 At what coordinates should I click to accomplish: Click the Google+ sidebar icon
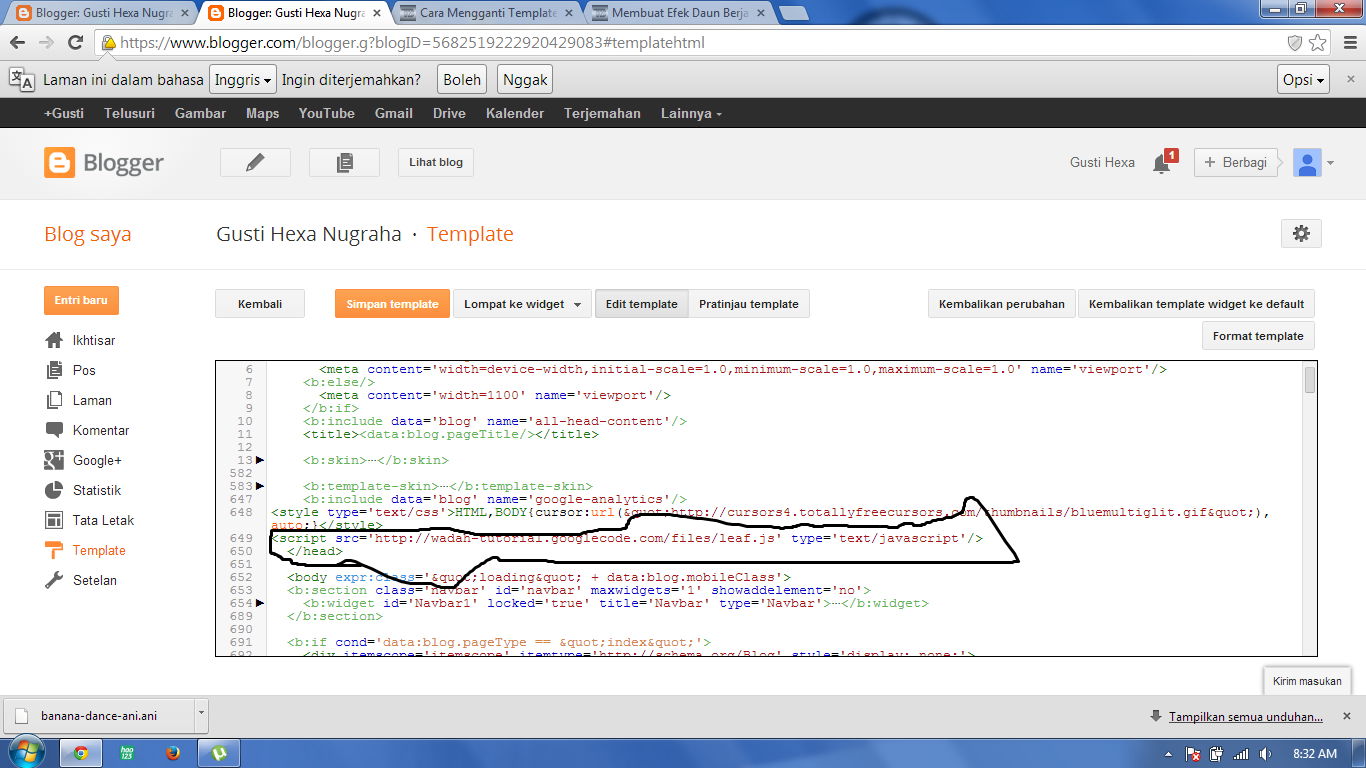pos(54,460)
